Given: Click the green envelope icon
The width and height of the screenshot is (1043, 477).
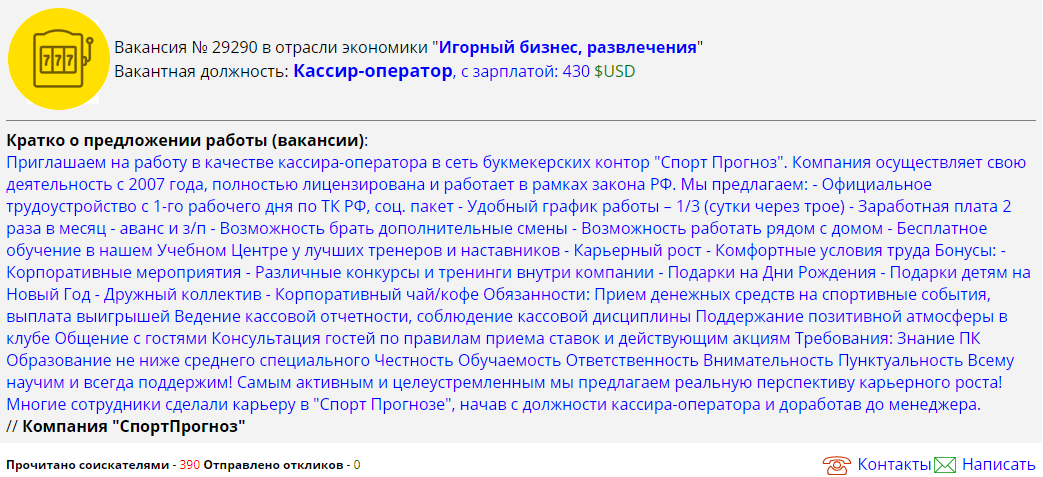Looking at the screenshot, I should 945,465.
